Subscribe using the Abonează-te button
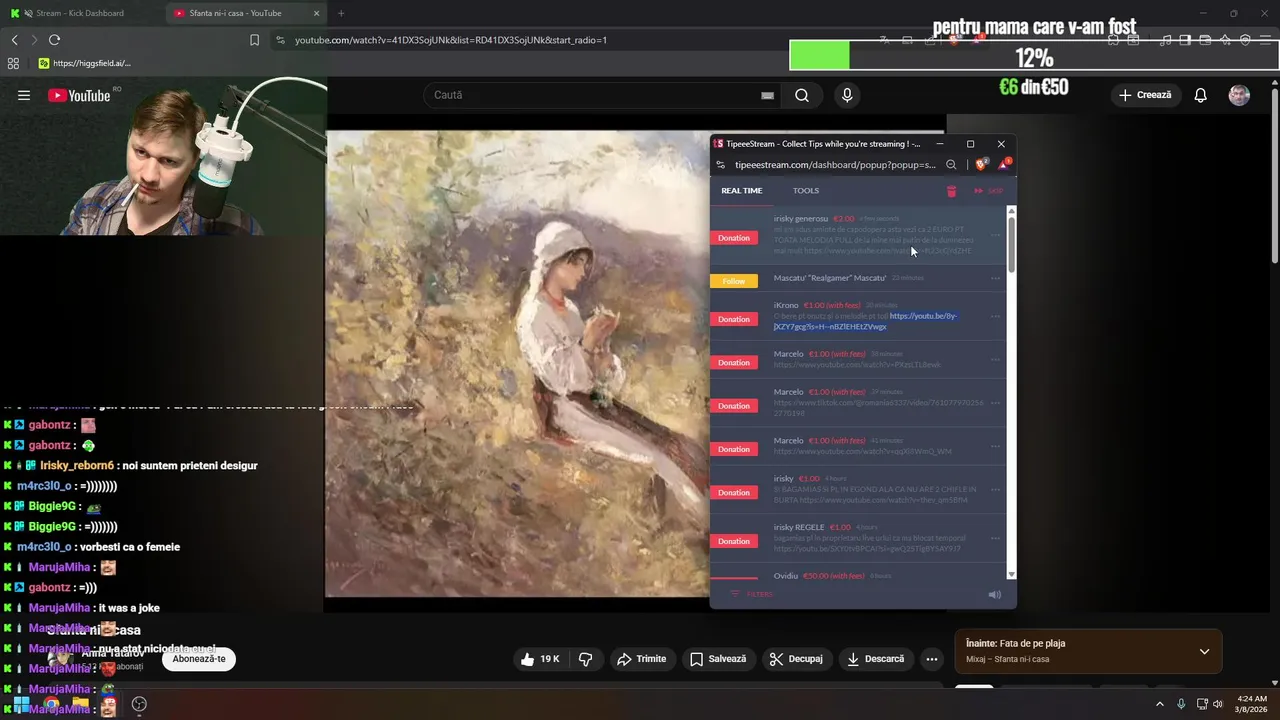The height and width of the screenshot is (720, 1280). pos(199,659)
